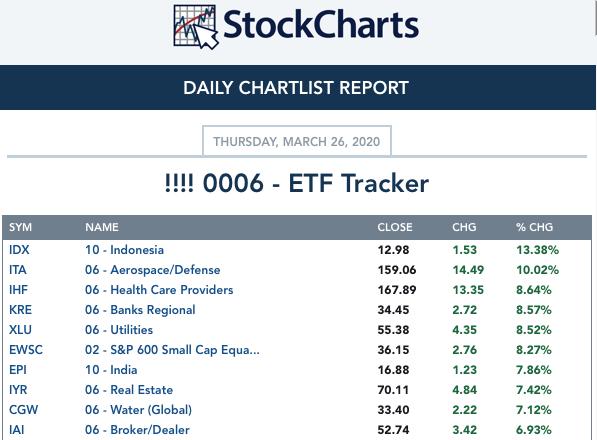This screenshot has width=597, height=440.
Task: Click the StockCharts logo icon
Action: click(196, 27)
